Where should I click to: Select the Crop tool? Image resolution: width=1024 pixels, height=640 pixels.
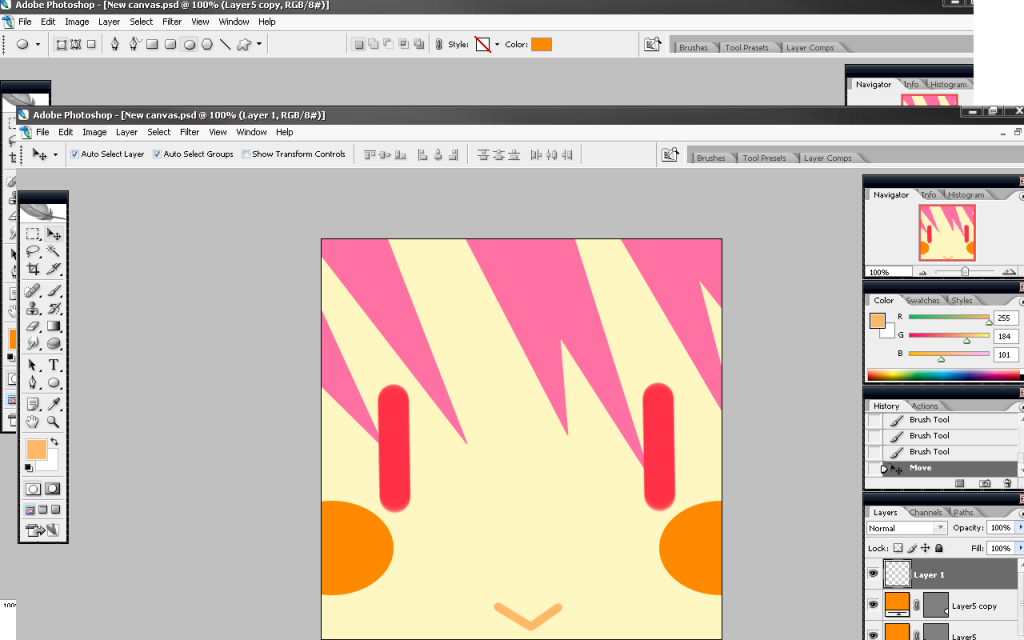click(32, 269)
